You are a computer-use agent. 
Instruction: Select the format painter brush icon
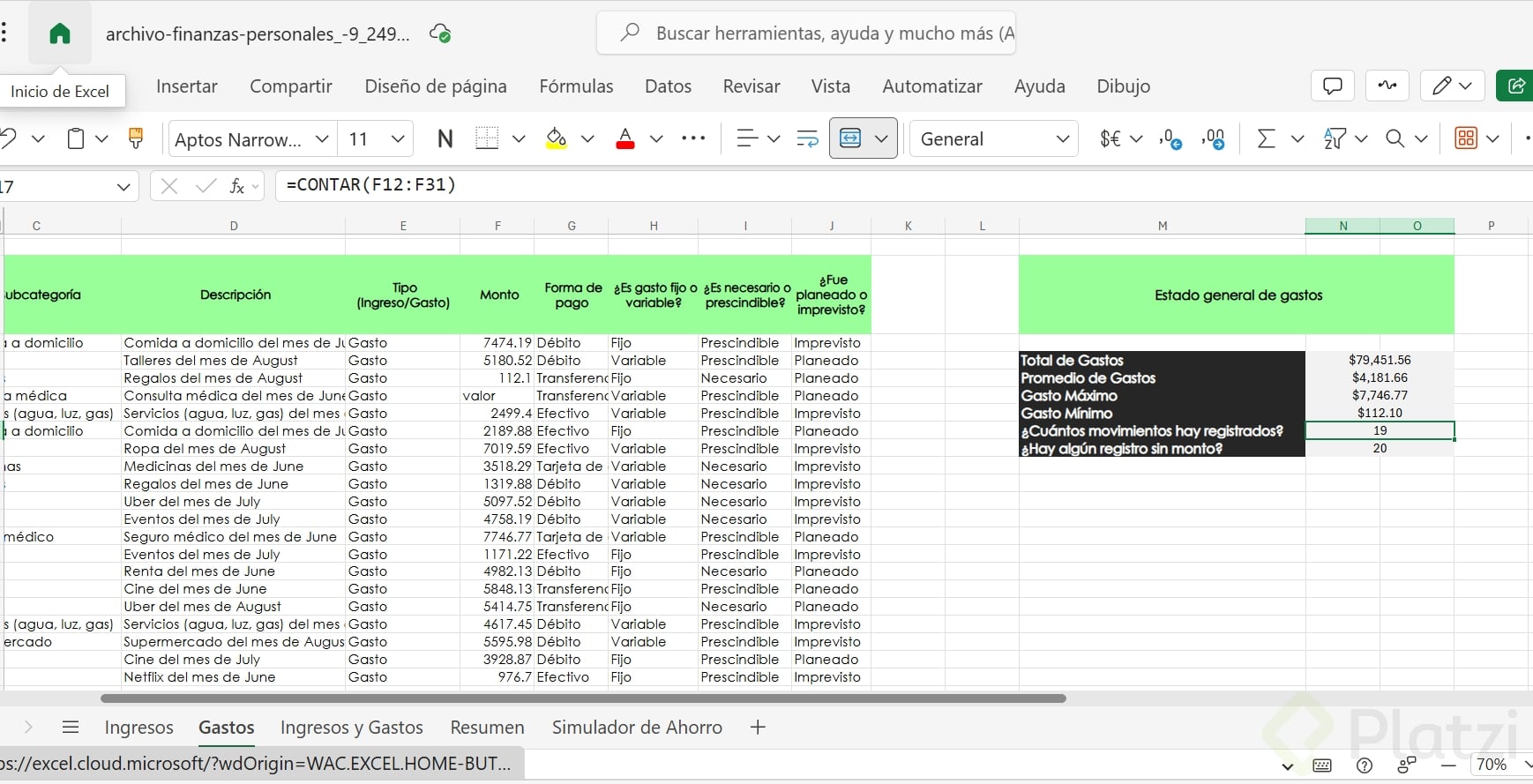(136, 138)
